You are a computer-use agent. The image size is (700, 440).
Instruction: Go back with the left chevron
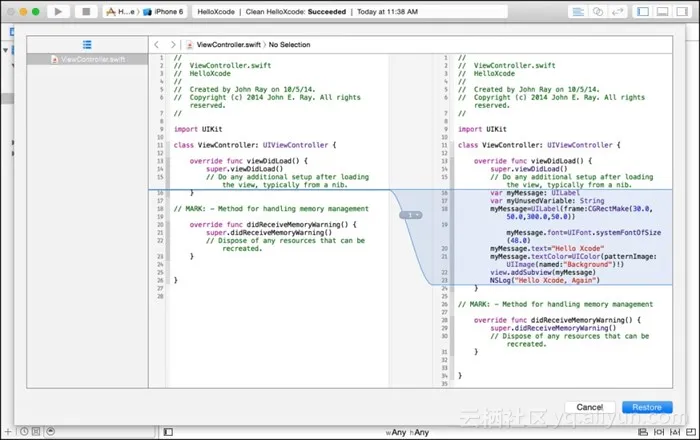pos(156,45)
